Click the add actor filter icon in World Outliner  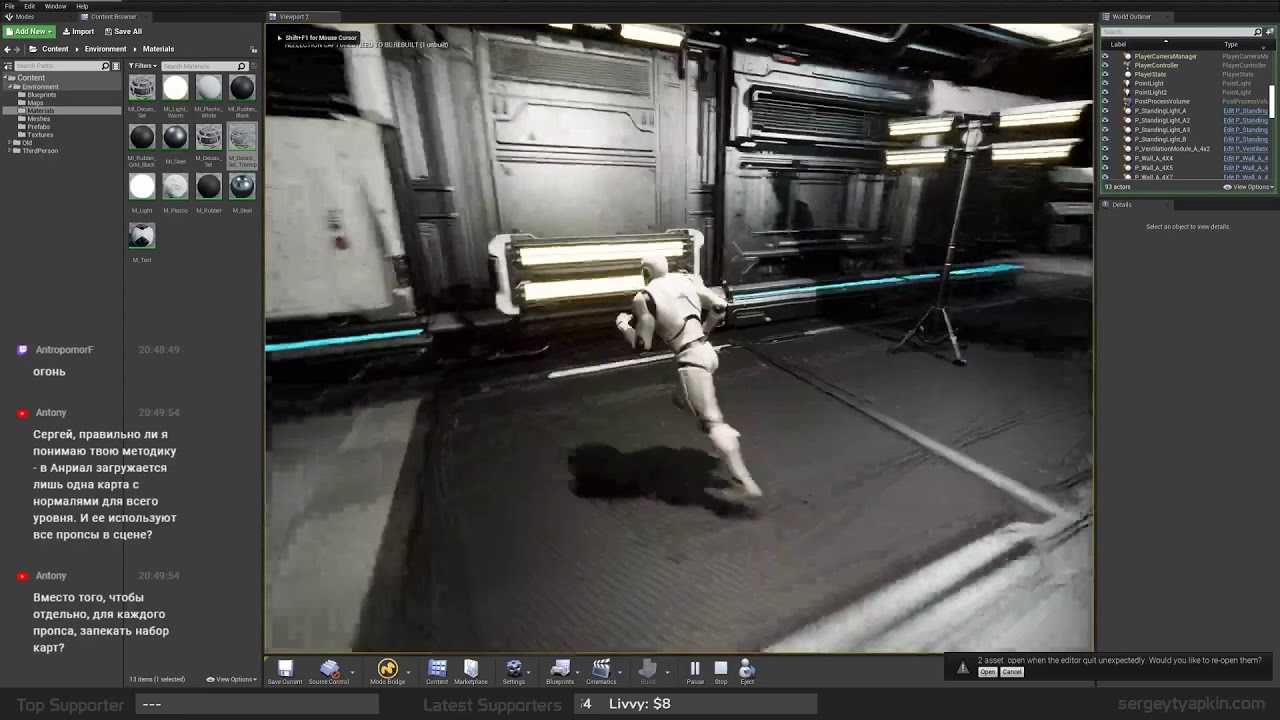click(1270, 32)
